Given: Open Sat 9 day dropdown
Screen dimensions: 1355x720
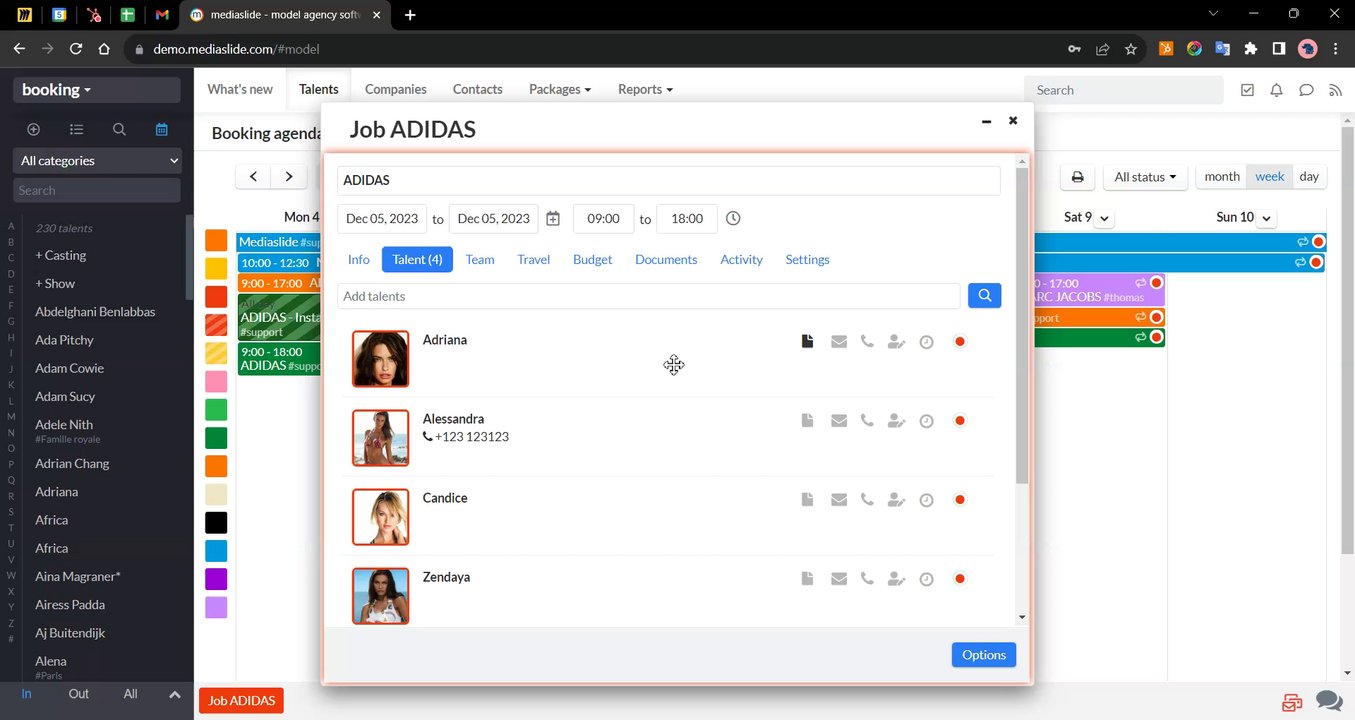Looking at the screenshot, I should pyautogui.click(x=1105, y=218).
